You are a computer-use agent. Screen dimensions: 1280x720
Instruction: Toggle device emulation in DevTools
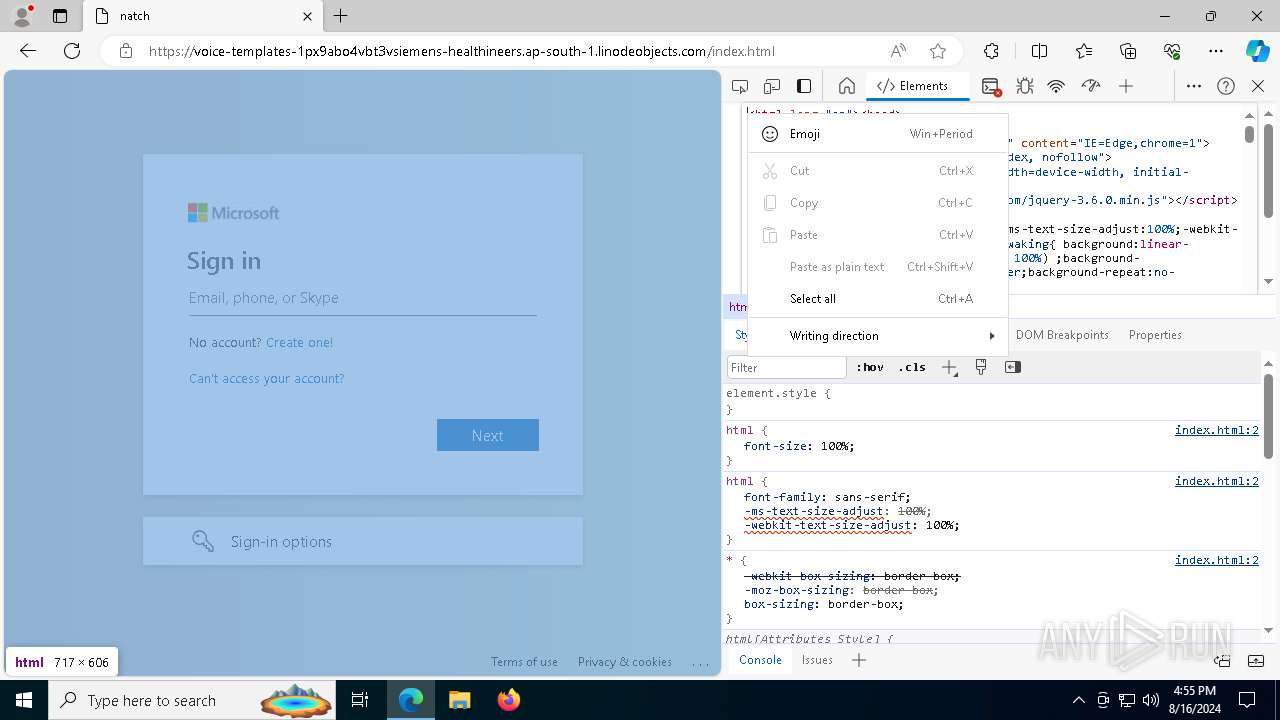click(x=772, y=86)
